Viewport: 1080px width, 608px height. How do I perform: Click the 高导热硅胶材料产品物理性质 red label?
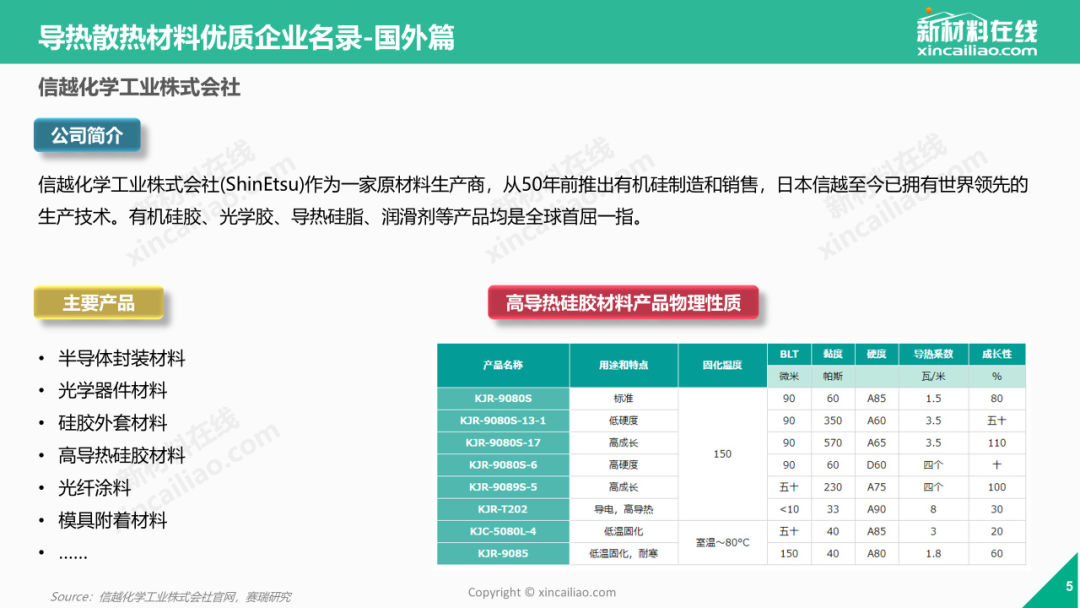pos(623,303)
